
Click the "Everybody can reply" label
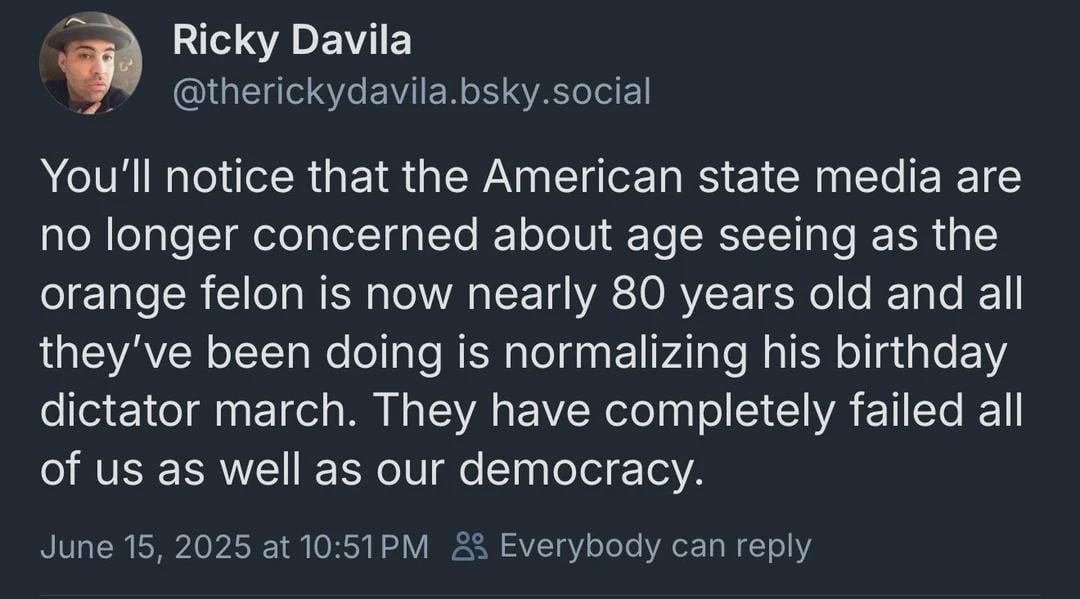tap(655, 546)
